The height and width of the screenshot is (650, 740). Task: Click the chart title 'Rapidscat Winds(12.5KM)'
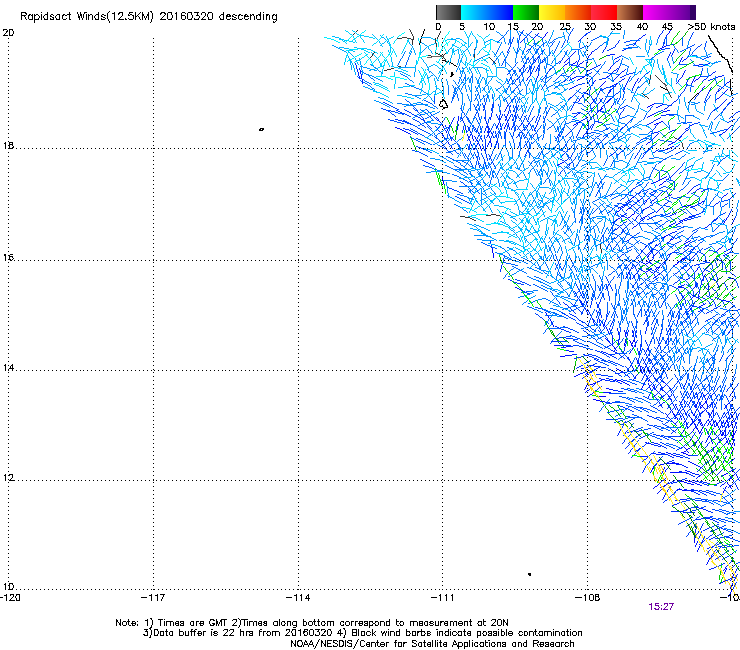[87, 17]
